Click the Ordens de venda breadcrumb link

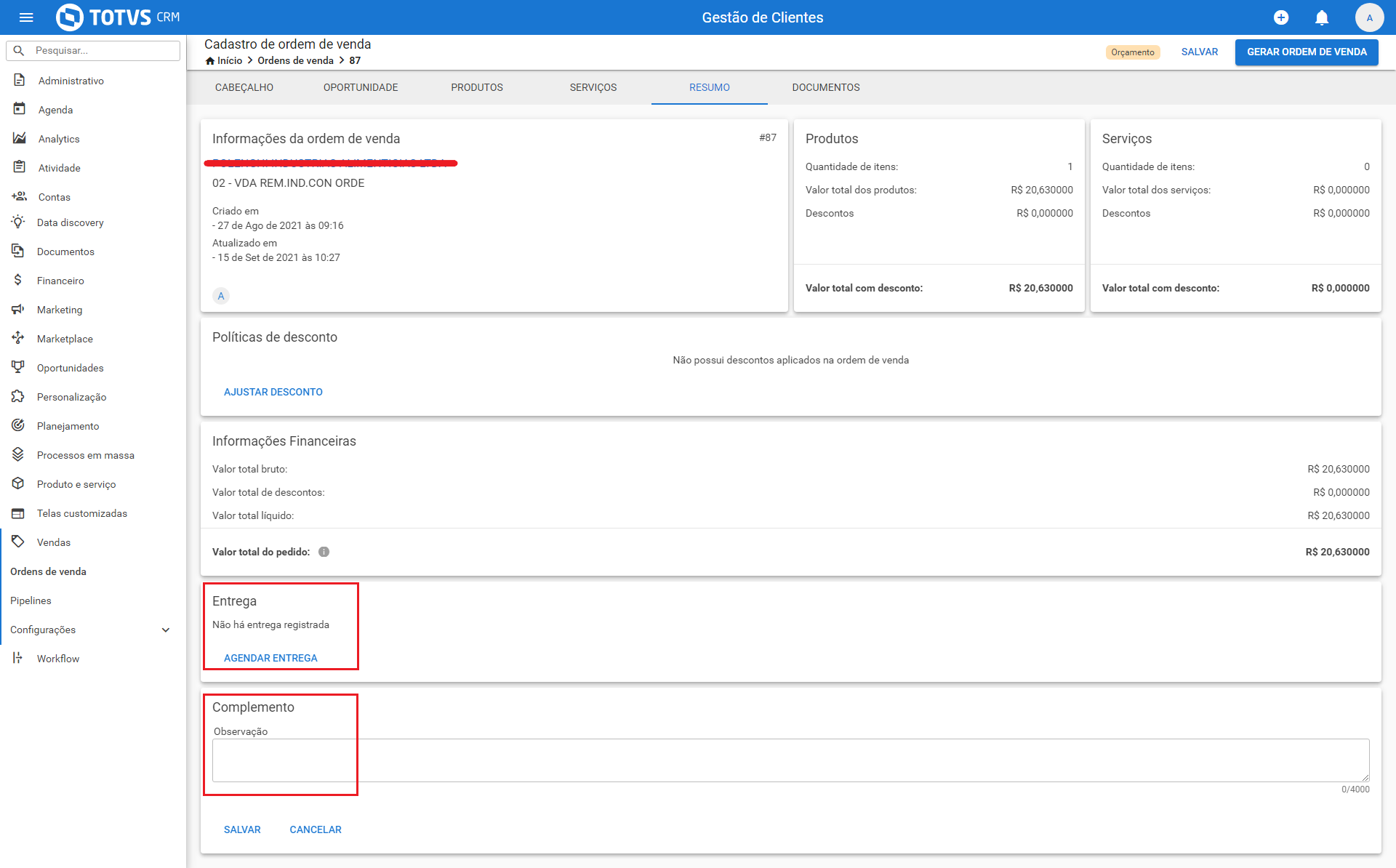pyautogui.click(x=295, y=60)
